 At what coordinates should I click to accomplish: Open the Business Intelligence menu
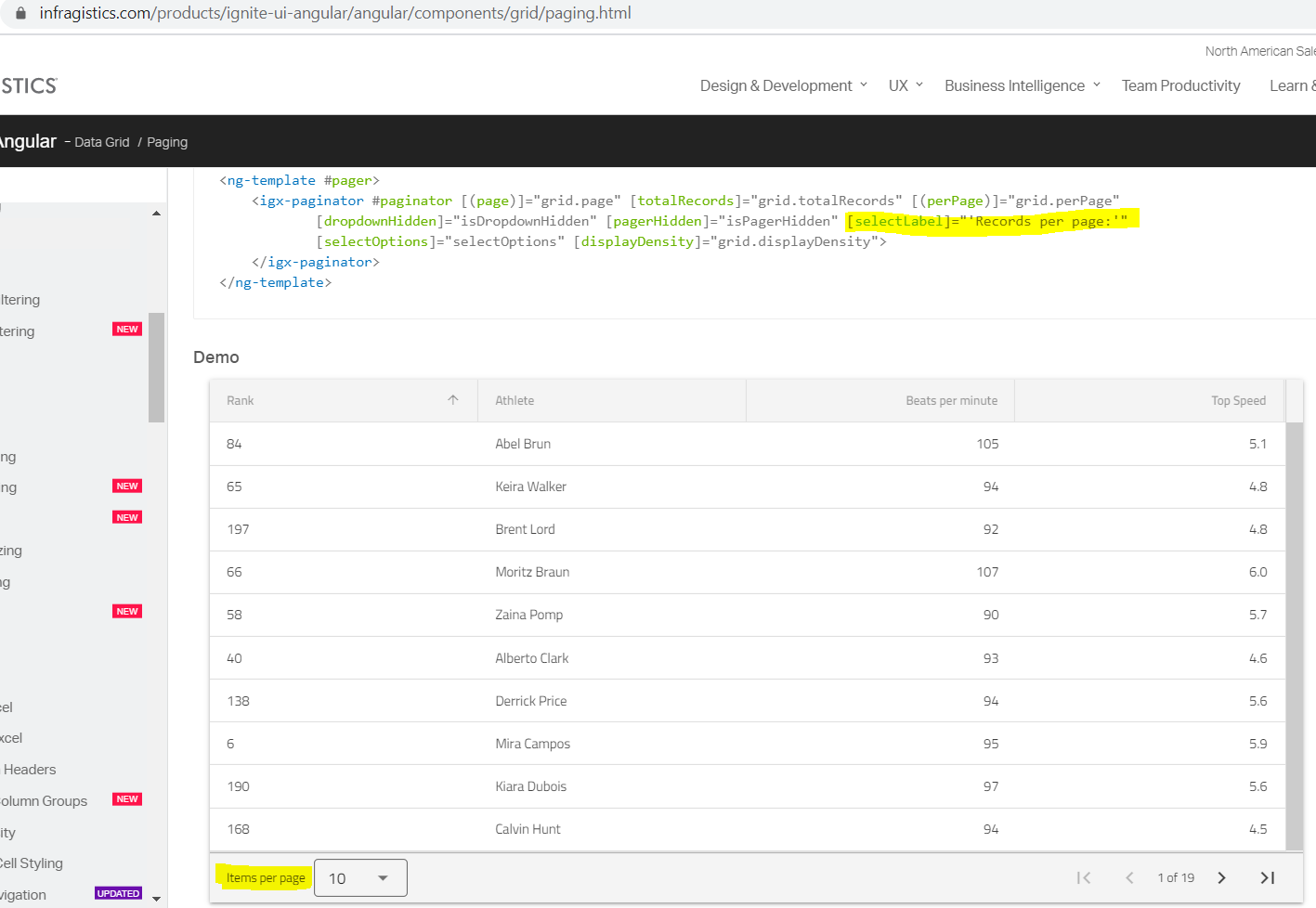[x=1014, y=85]
